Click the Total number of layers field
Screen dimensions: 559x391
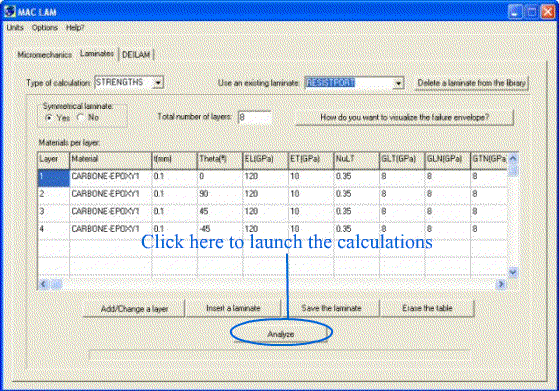point(255,117)
